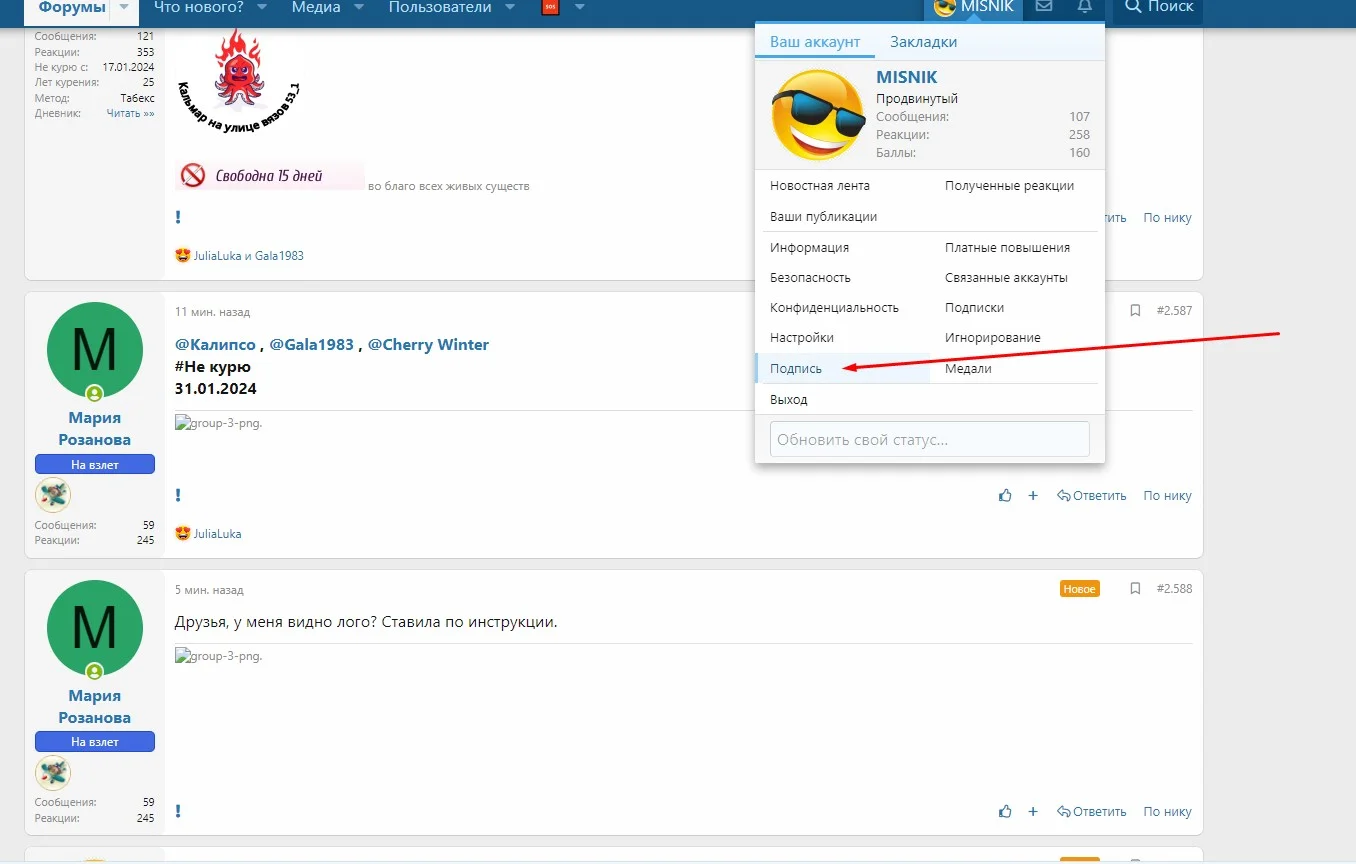The image size is (1356, 864).
Task: Expand the Что нового? dropdown arrow
Action: click(262, 7)
